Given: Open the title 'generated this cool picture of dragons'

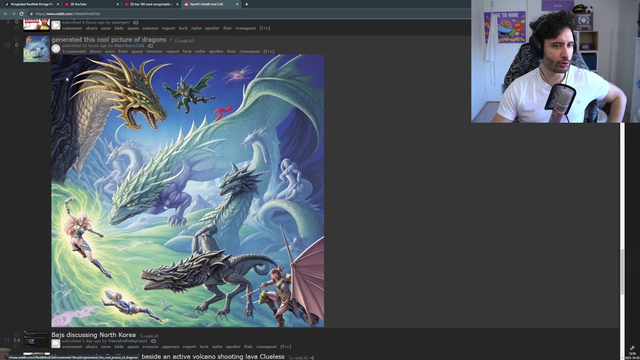Looking at the screenshot, I should point(109,40).
